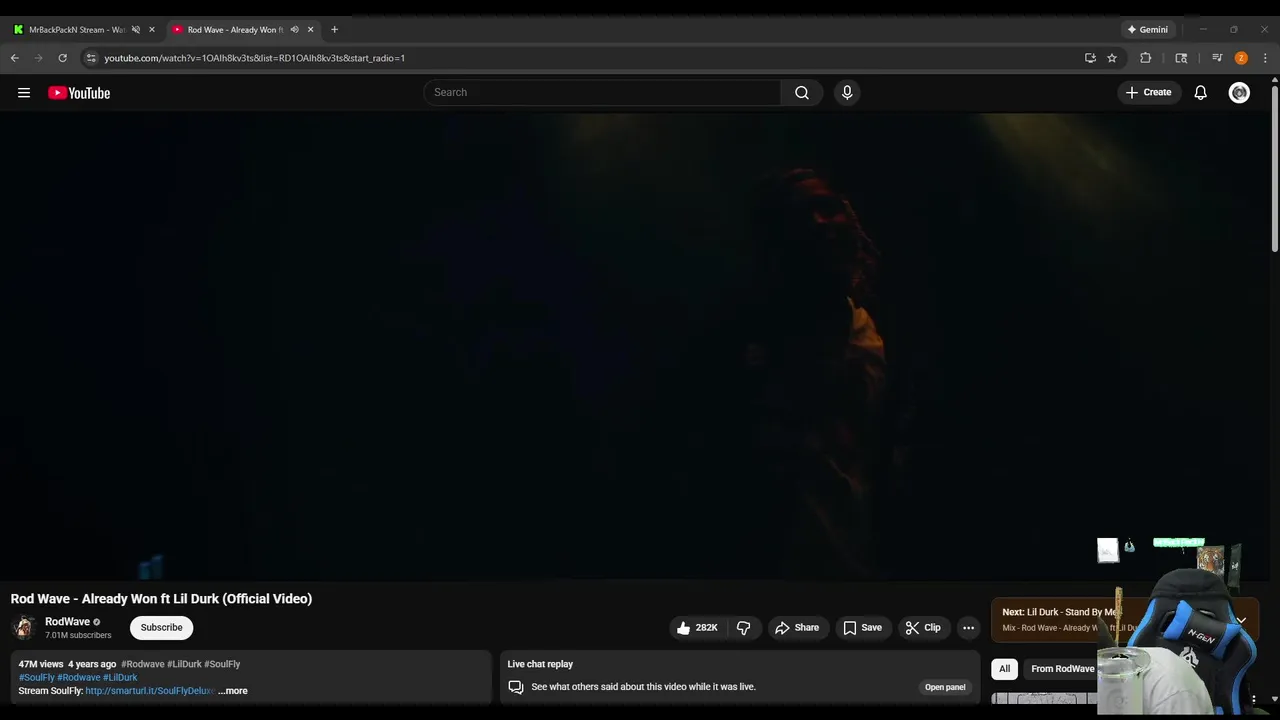The image size is (1280, 720).
Task: Save the video to a playlist
Action: coord(862,628)
